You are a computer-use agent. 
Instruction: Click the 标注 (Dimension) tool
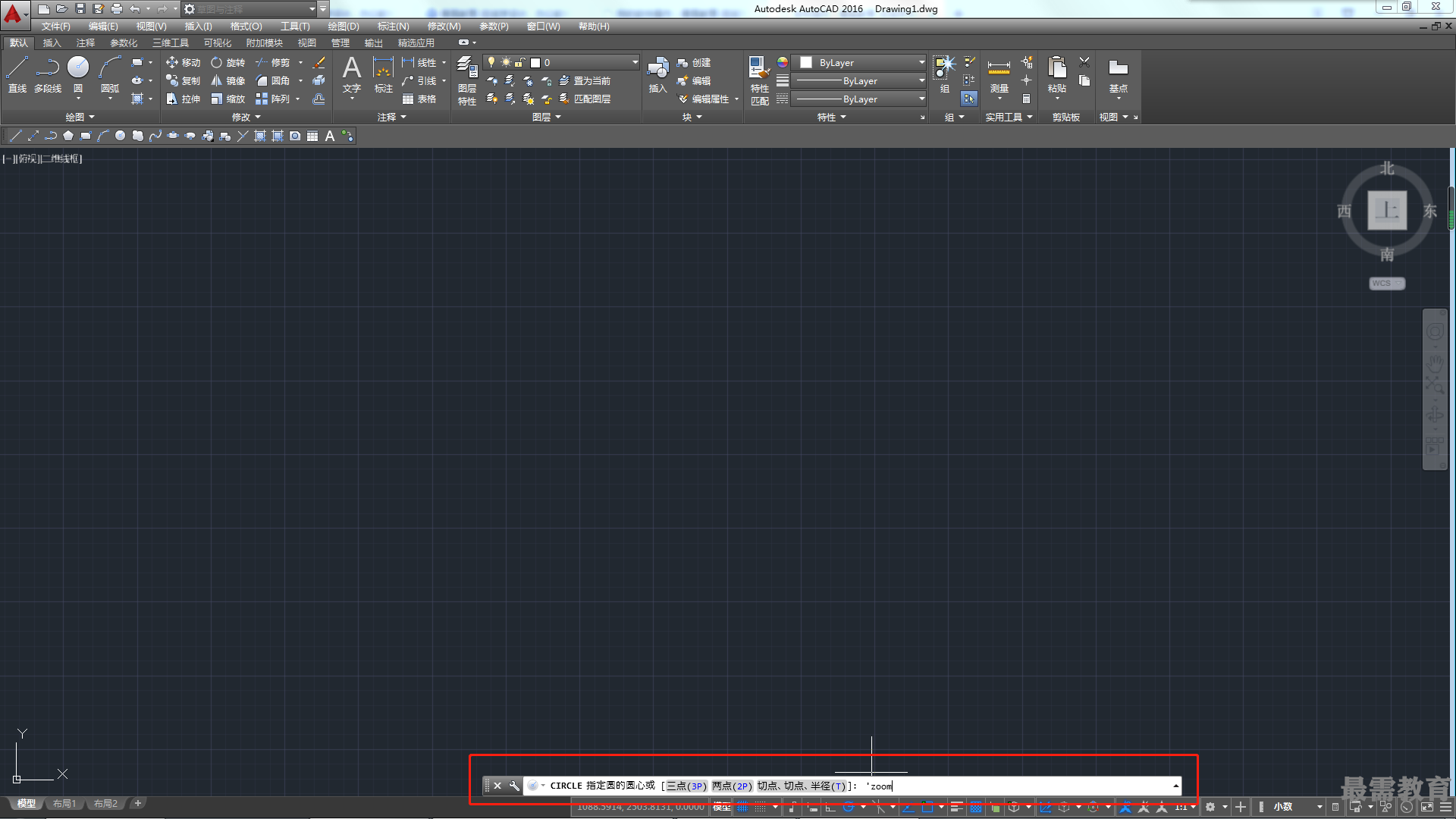[384, 74]
